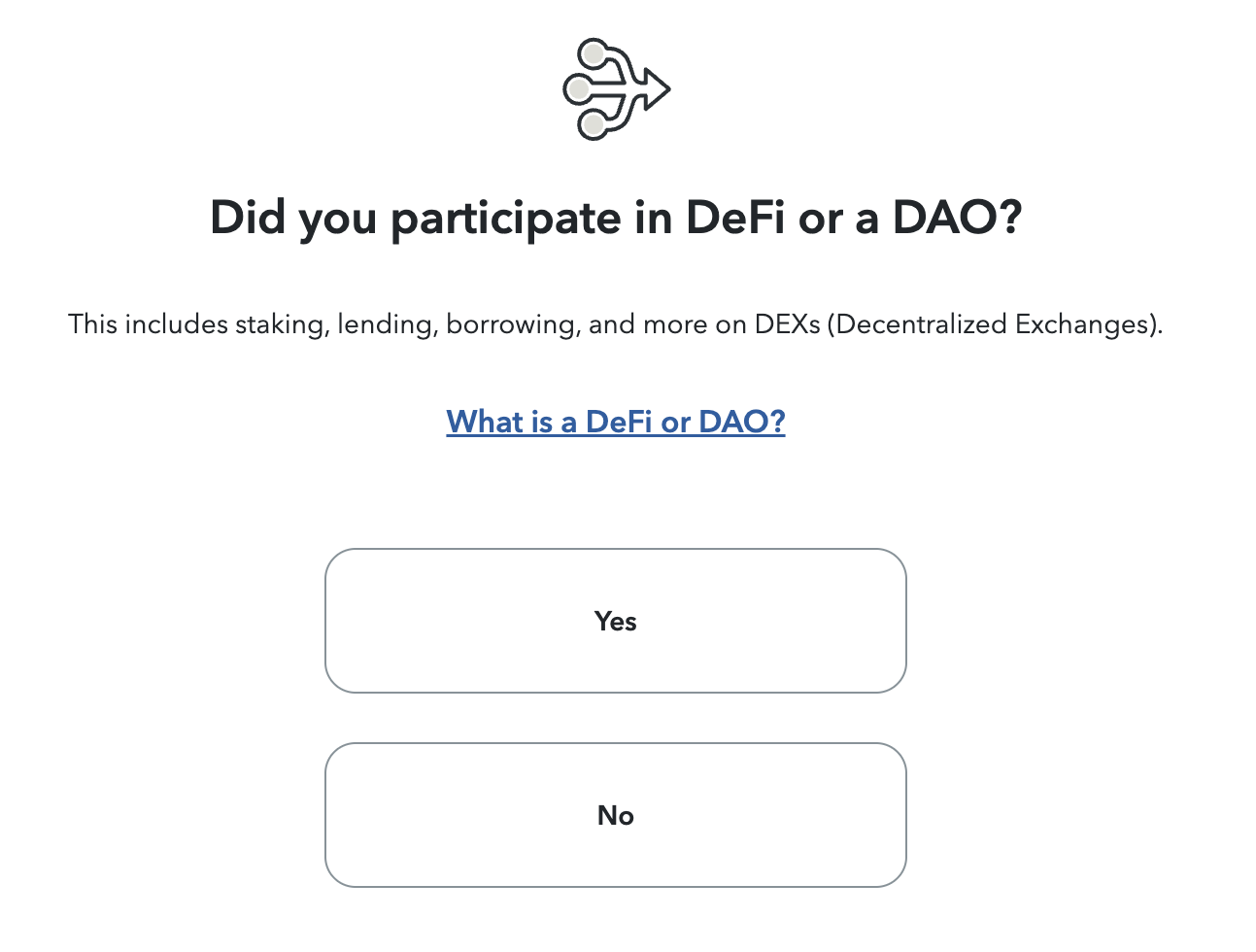Click the middle circle node in icon
The image size is (1256, 952).
(x=578, y=89)
